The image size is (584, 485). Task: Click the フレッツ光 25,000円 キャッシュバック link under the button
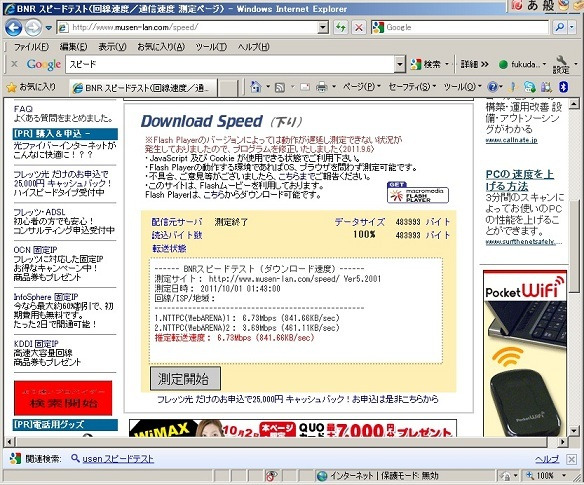tap(297, 399)
